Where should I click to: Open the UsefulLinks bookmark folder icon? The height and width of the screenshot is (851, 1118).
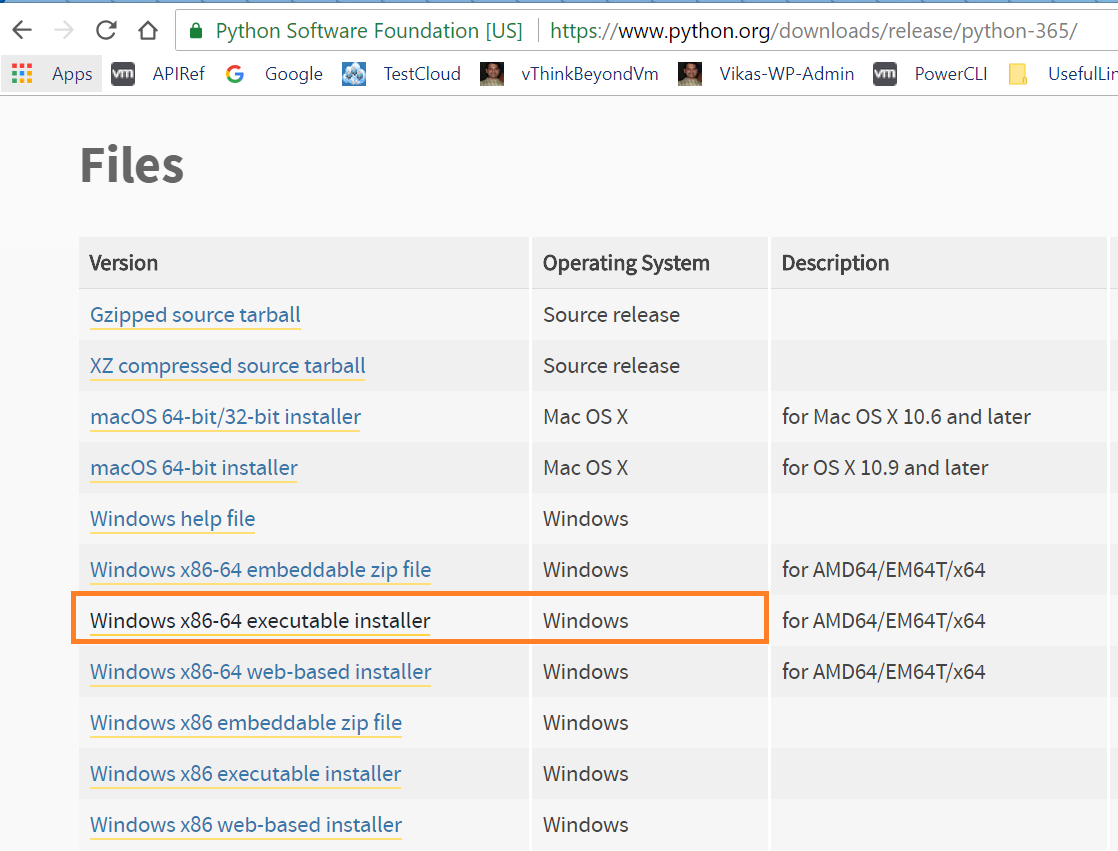pos(1017,73)
